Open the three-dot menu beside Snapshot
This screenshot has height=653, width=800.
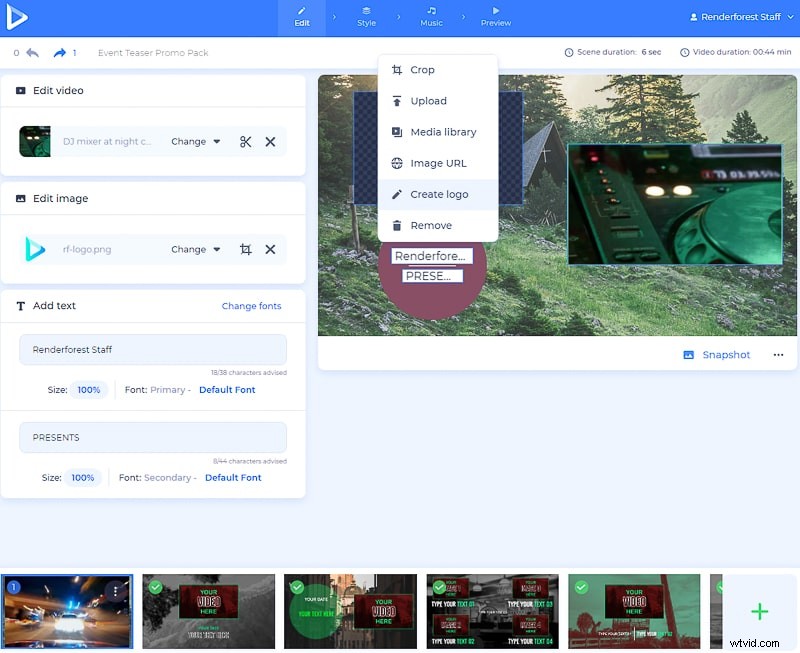(x=778, y=355)
